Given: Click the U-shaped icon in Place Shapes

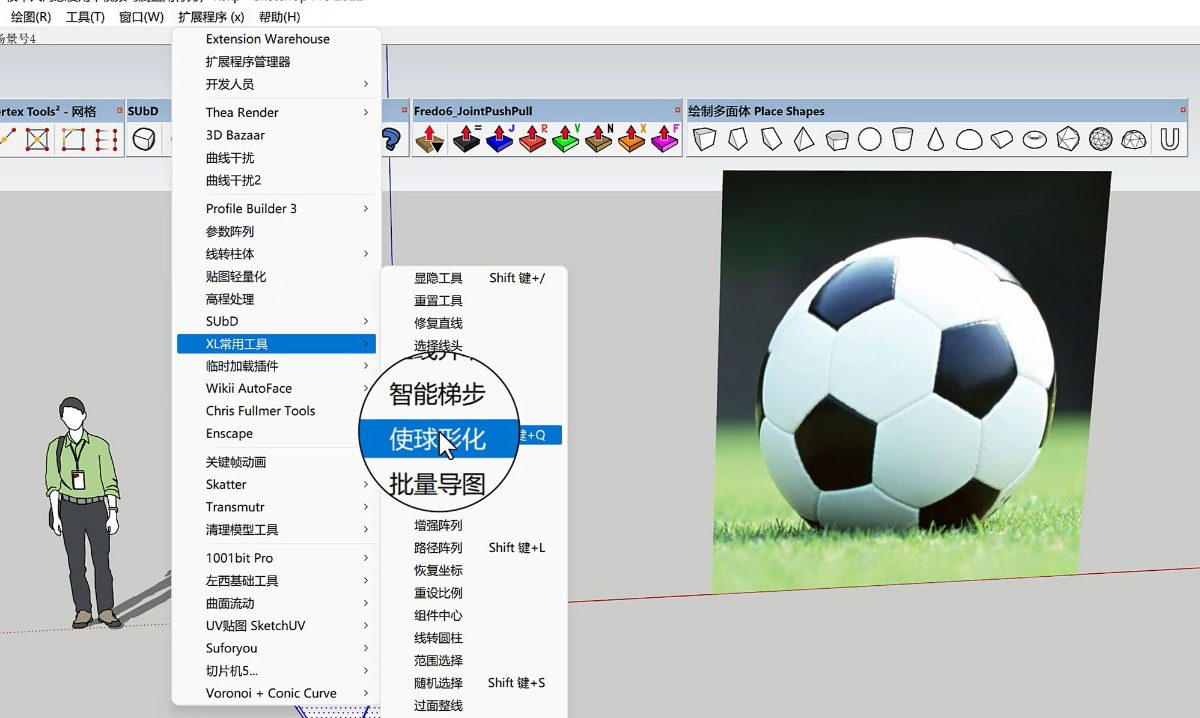Looking at the screenshot, I should click(1168, 139).
